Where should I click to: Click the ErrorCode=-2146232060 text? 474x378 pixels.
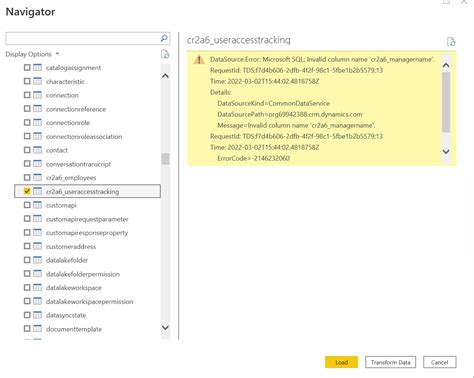[253, 158]
